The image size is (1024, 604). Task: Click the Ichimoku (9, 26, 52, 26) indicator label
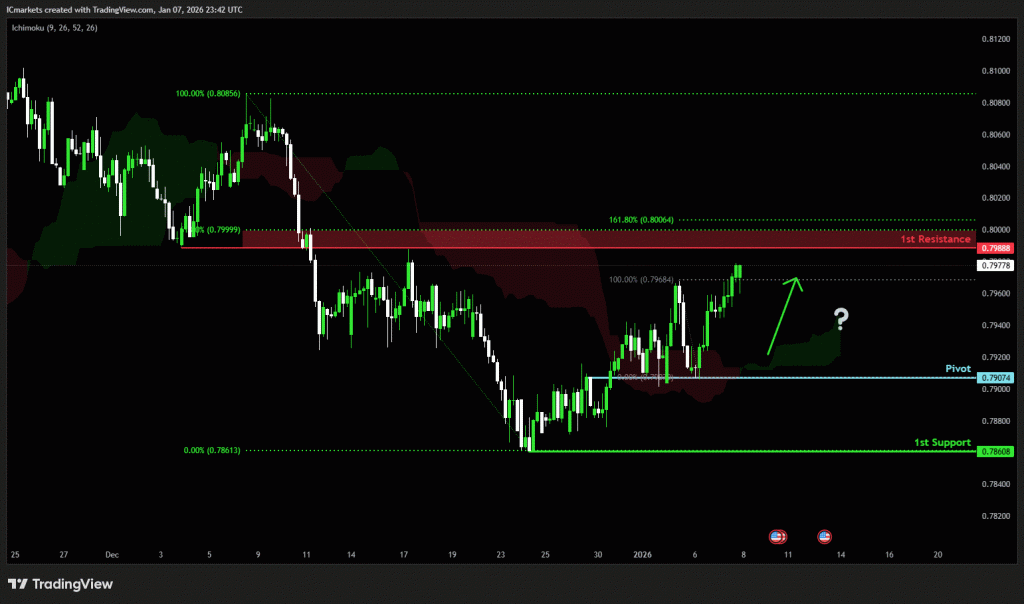tap(54, 28)
